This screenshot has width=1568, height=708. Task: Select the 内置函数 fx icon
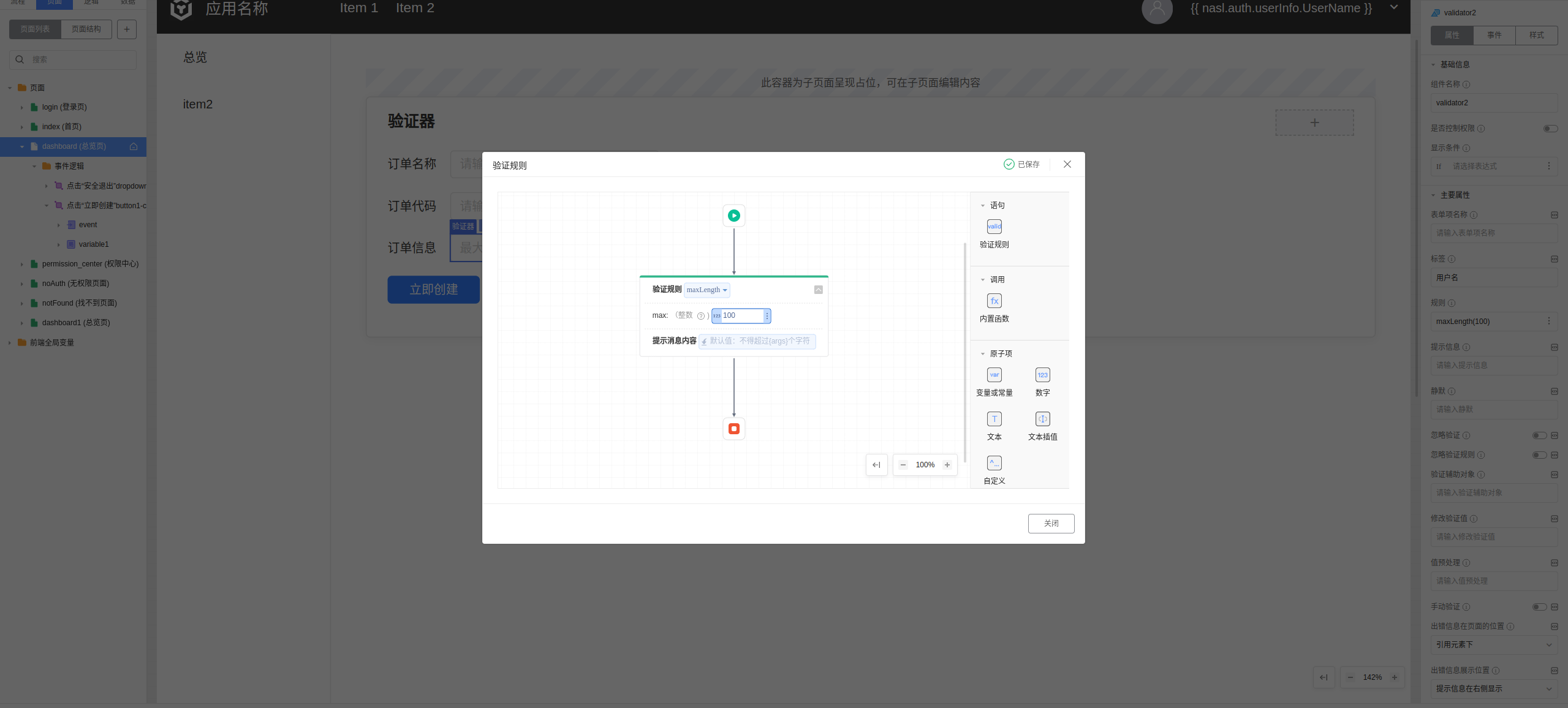point(994,301)
